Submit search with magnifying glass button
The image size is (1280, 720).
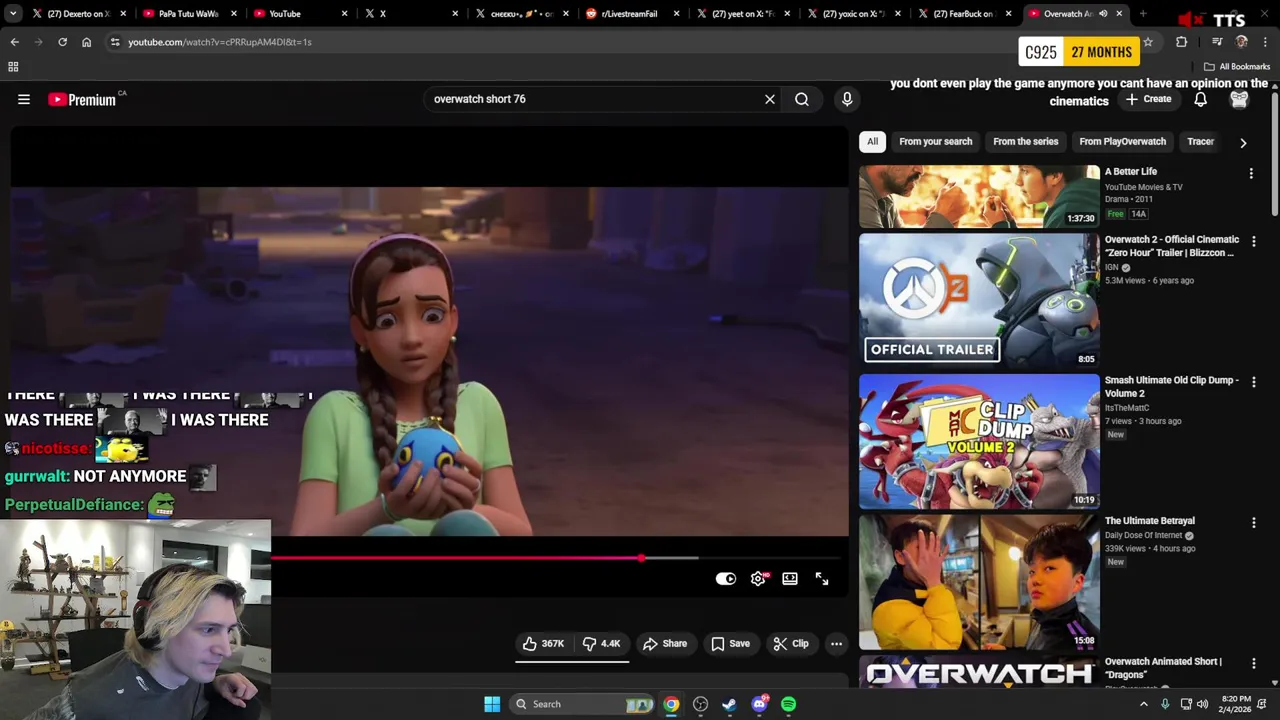click(802, 99)
